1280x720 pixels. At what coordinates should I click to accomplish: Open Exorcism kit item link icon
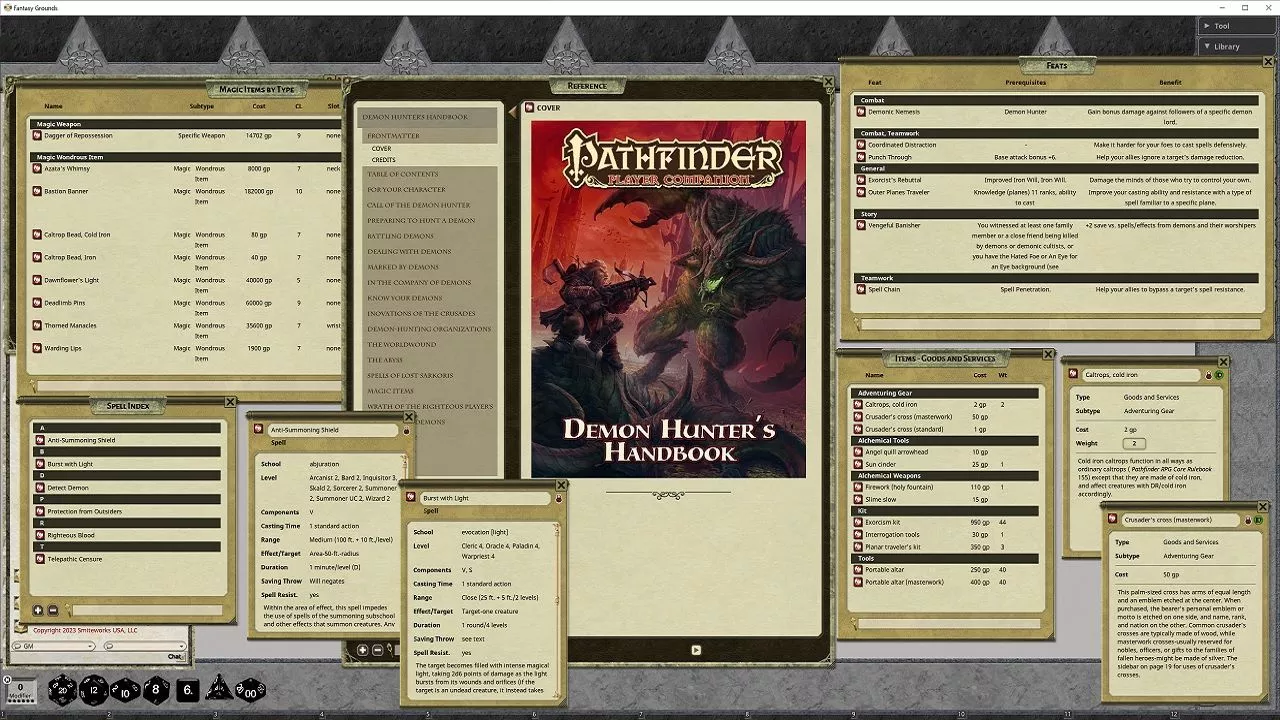coord(858,522)
